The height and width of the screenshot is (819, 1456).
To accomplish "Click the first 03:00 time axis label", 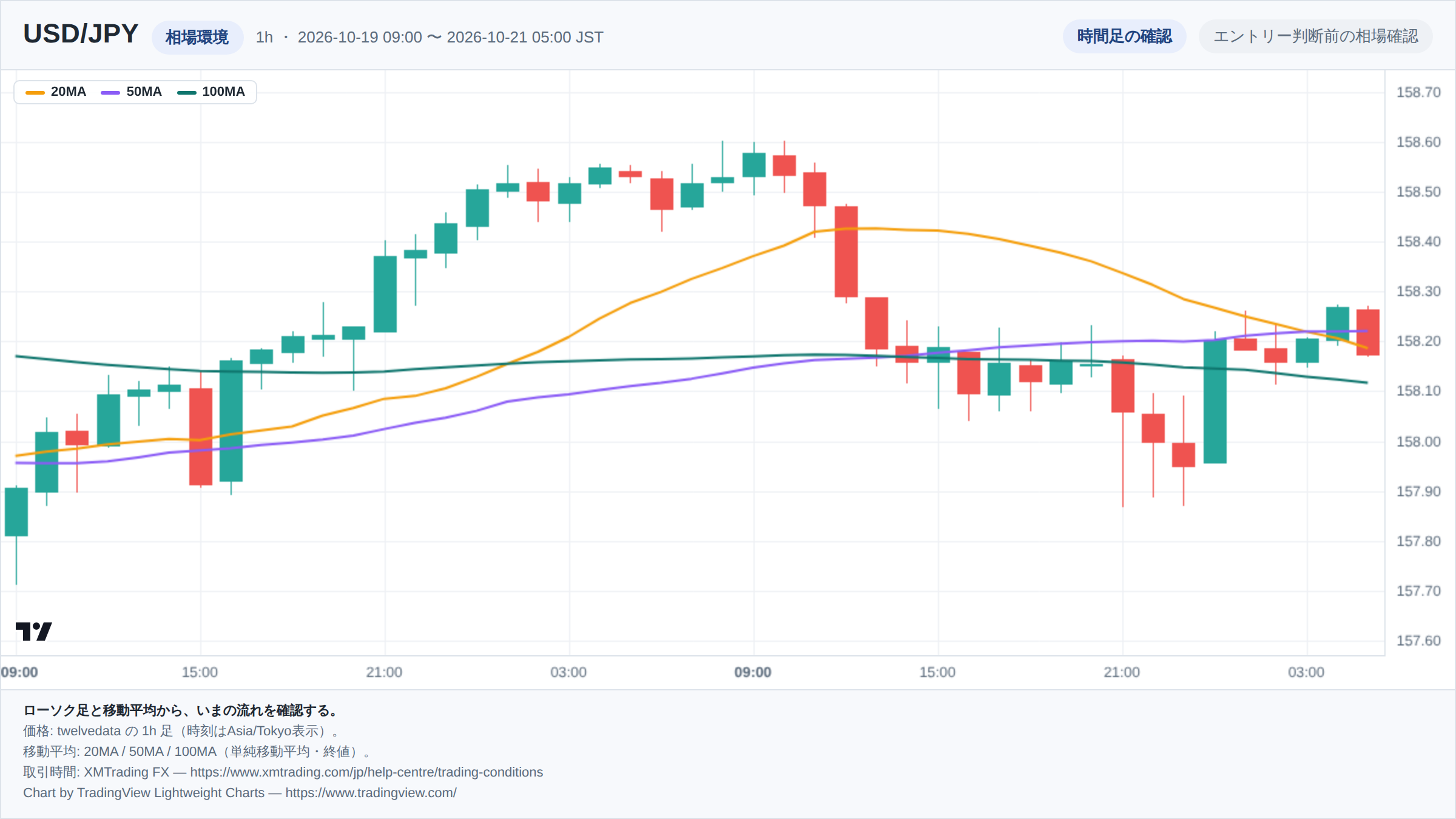I will pos(568,672).
